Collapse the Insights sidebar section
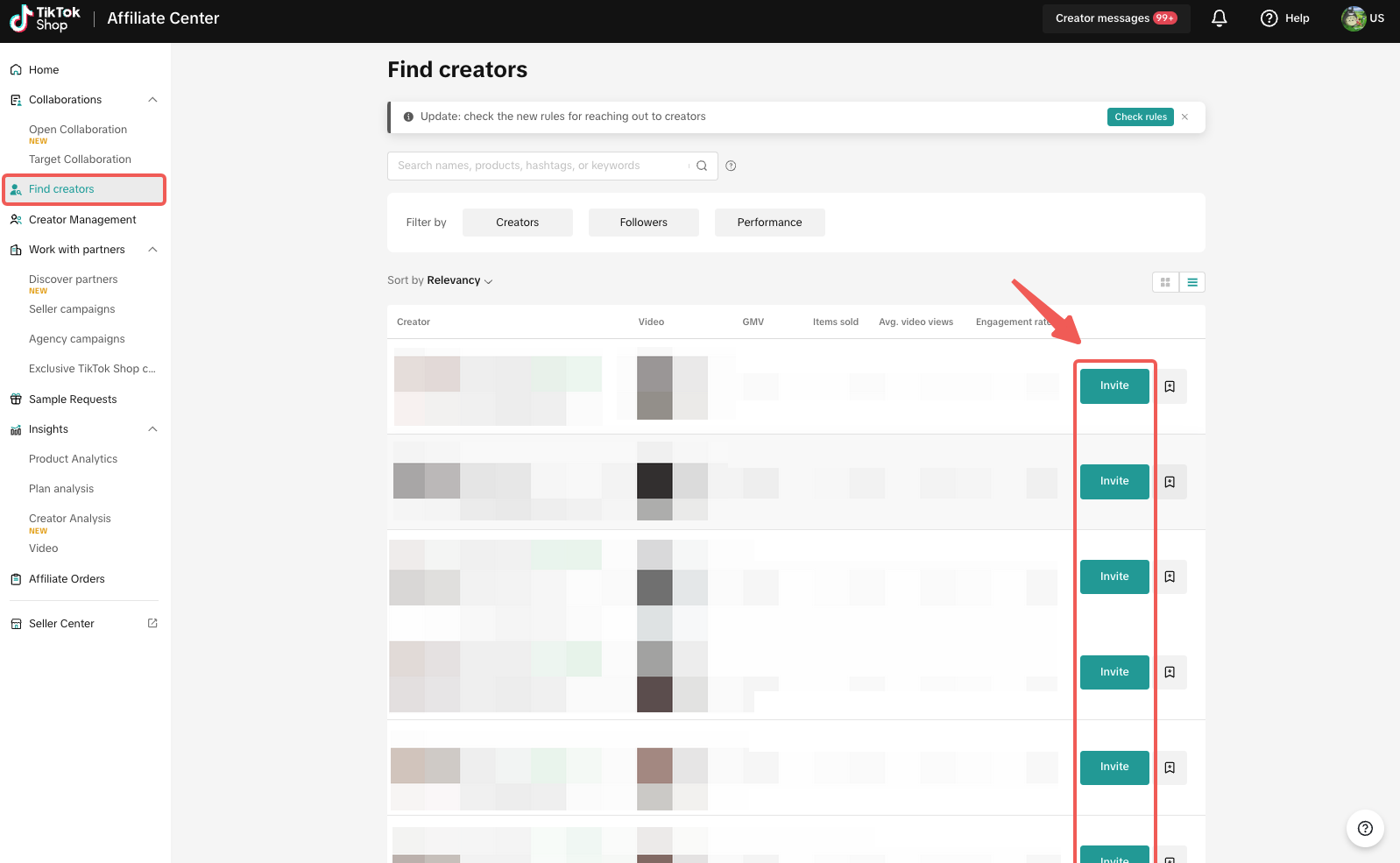This screenshot has height=863, width=1400. 152,429
